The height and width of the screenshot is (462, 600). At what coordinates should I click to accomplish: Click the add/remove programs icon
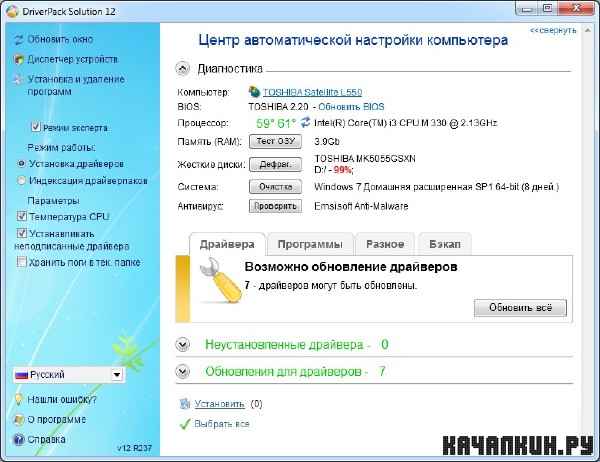click(x=18, y=80)
